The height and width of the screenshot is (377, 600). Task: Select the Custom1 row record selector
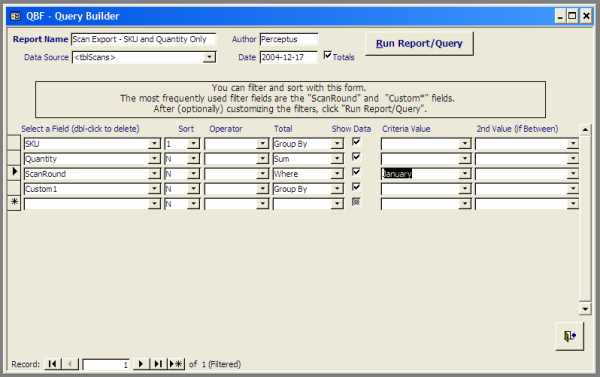(x=14, y=188)
